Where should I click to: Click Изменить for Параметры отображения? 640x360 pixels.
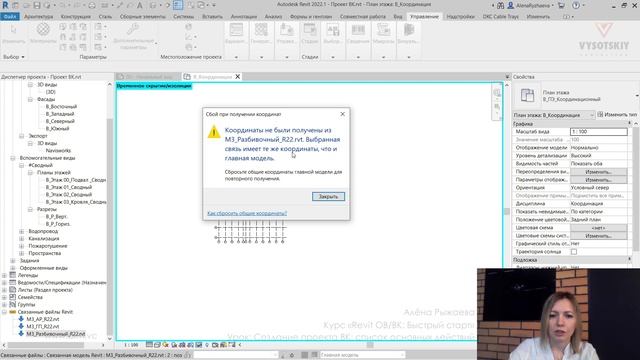click(x=598, y=180)
